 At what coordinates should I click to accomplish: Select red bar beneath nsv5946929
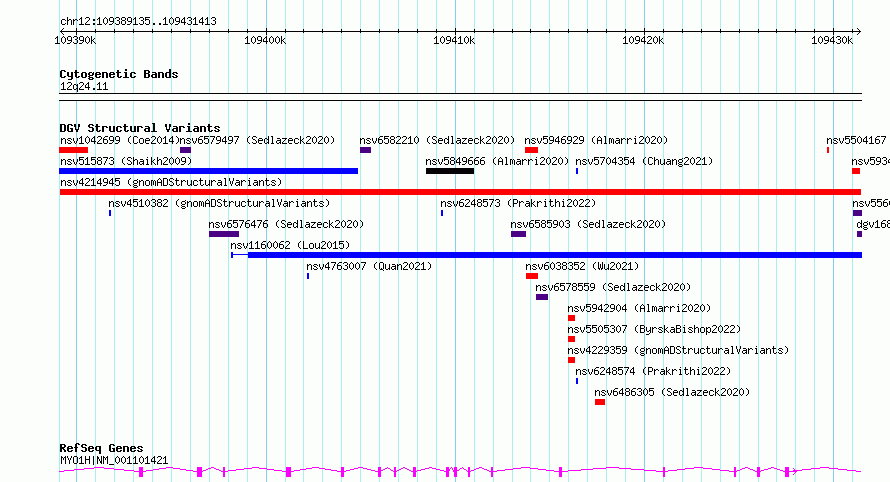point(531,150)
